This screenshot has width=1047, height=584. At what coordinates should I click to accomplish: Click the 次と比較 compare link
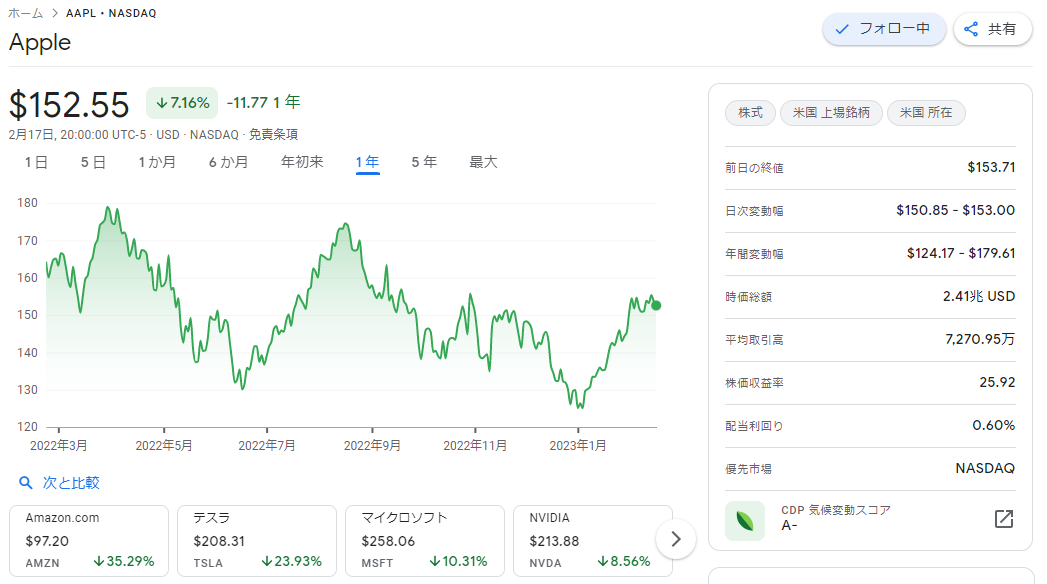(x=71, y=483)
